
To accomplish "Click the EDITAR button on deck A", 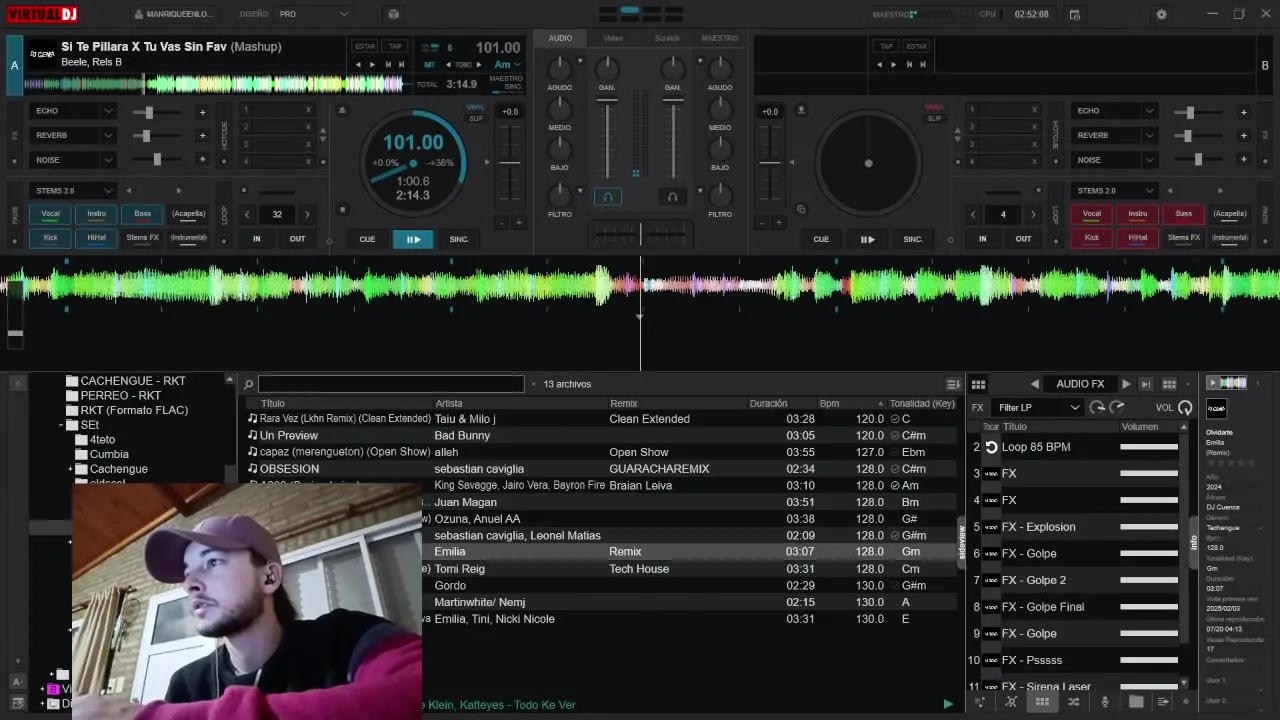I will pyautogui.click(x=365, y=46).
